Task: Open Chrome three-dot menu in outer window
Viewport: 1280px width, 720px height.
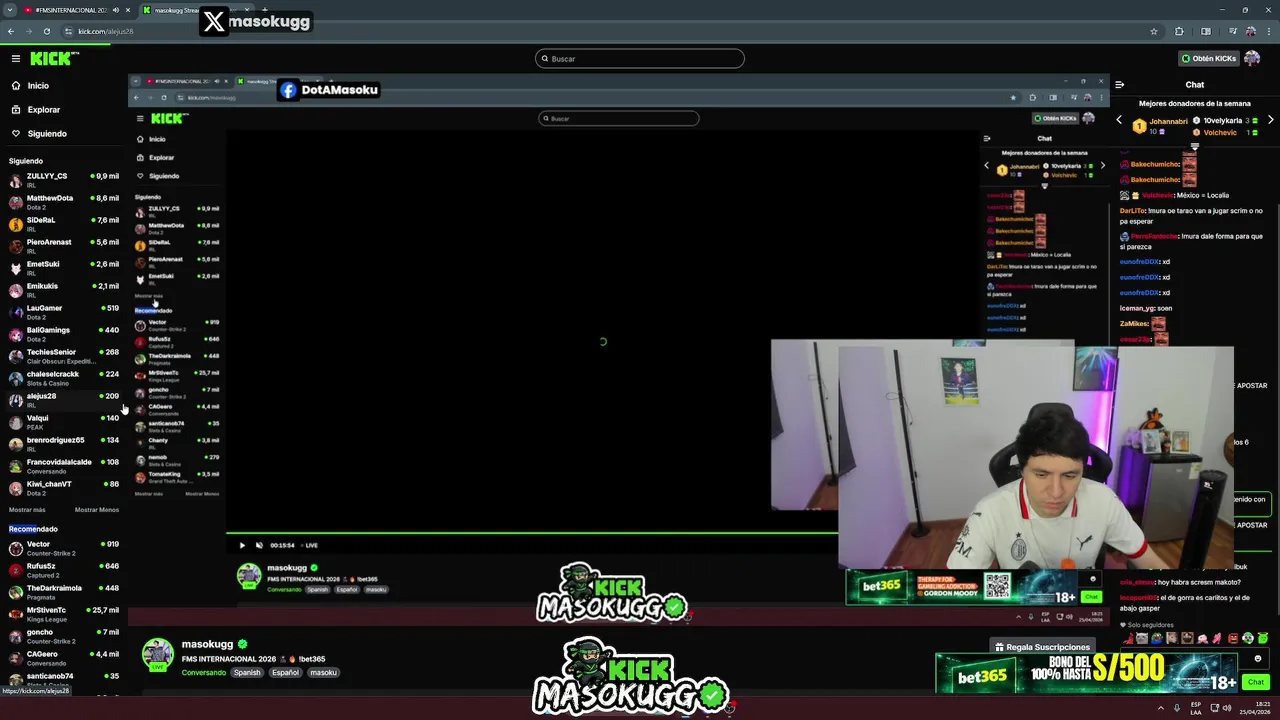Action: pos(1269,31)
